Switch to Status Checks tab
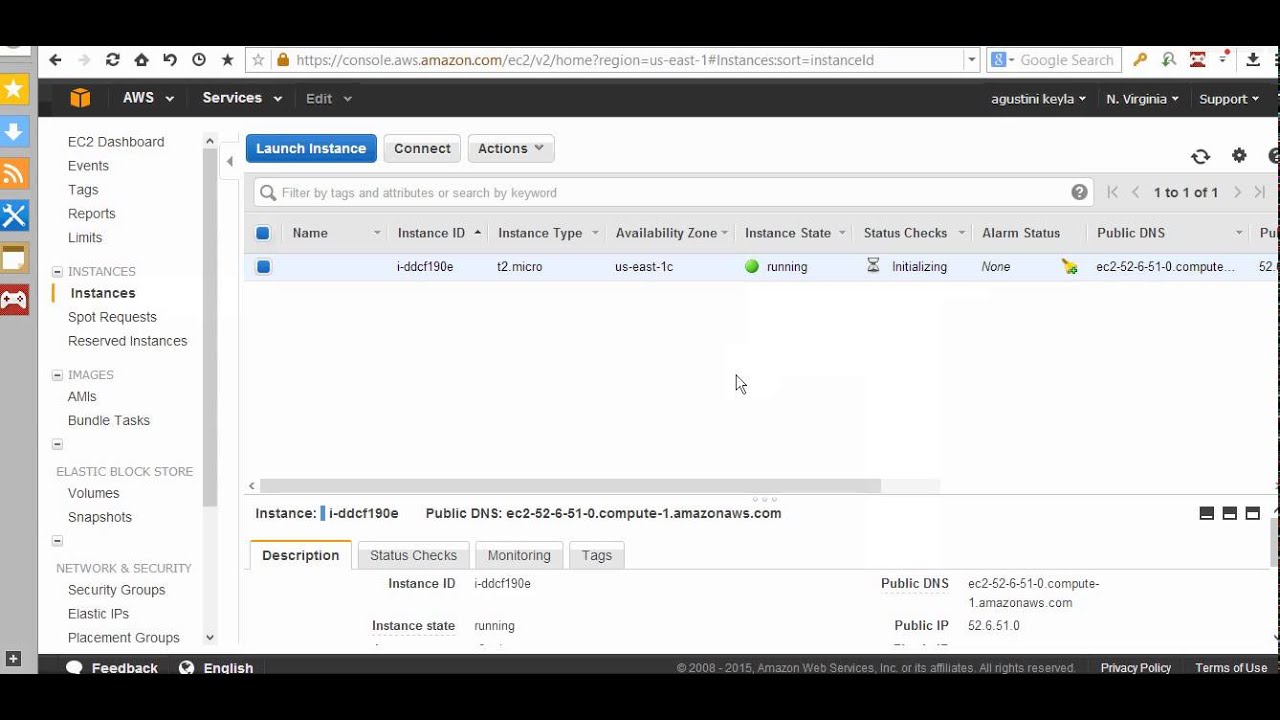This screenshot has height=720, width=1280. 413,555
